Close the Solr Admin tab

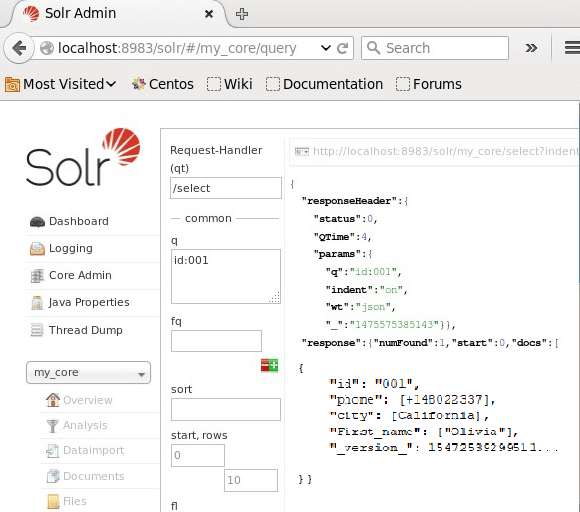(x=209, y=14)
